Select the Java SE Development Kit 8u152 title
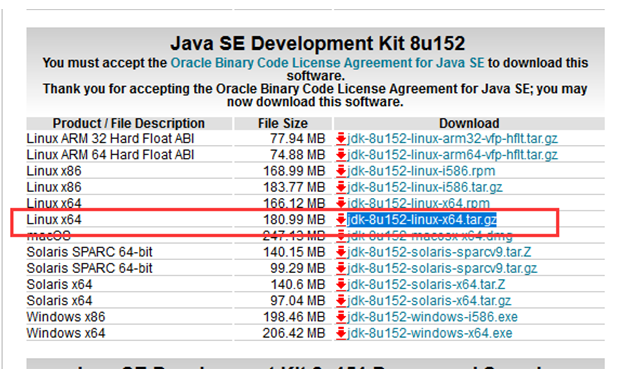Viewport: 622px width, 378px height. pyautogui.click(x=317, y=43)
